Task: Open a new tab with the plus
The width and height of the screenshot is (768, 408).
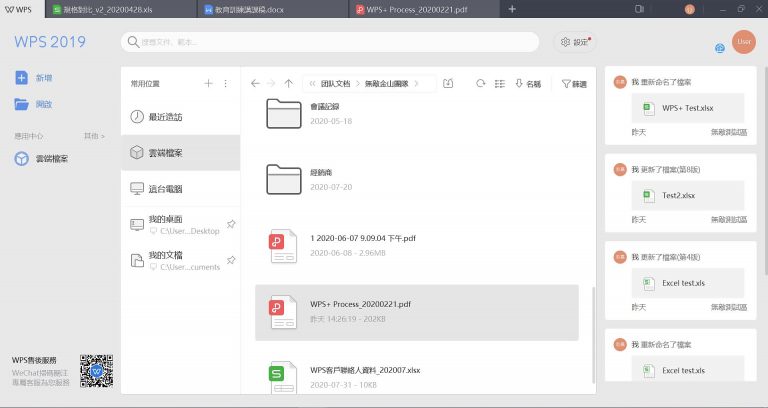Action: point(512,9)
